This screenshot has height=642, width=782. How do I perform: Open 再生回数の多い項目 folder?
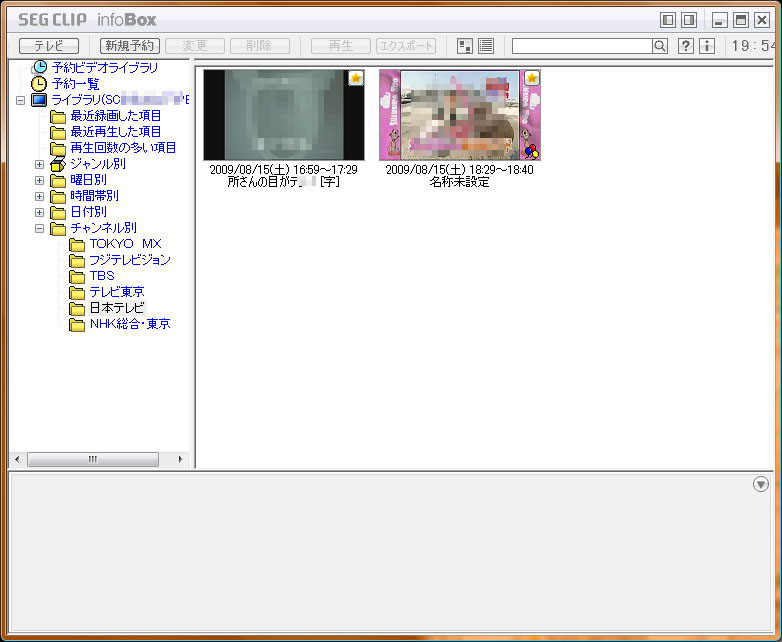coord(123,148)
